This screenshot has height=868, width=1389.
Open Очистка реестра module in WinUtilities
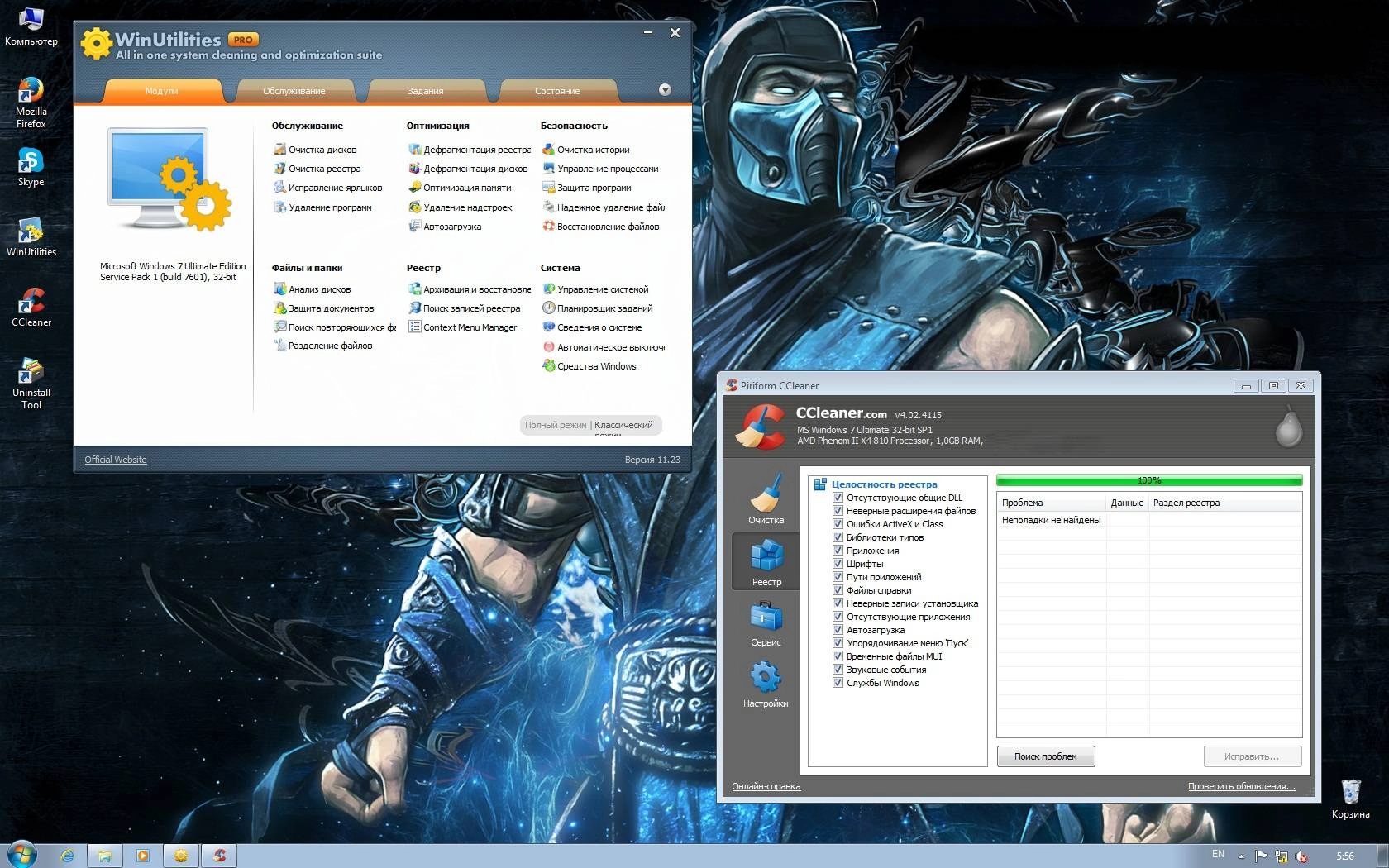pos(317,169)
